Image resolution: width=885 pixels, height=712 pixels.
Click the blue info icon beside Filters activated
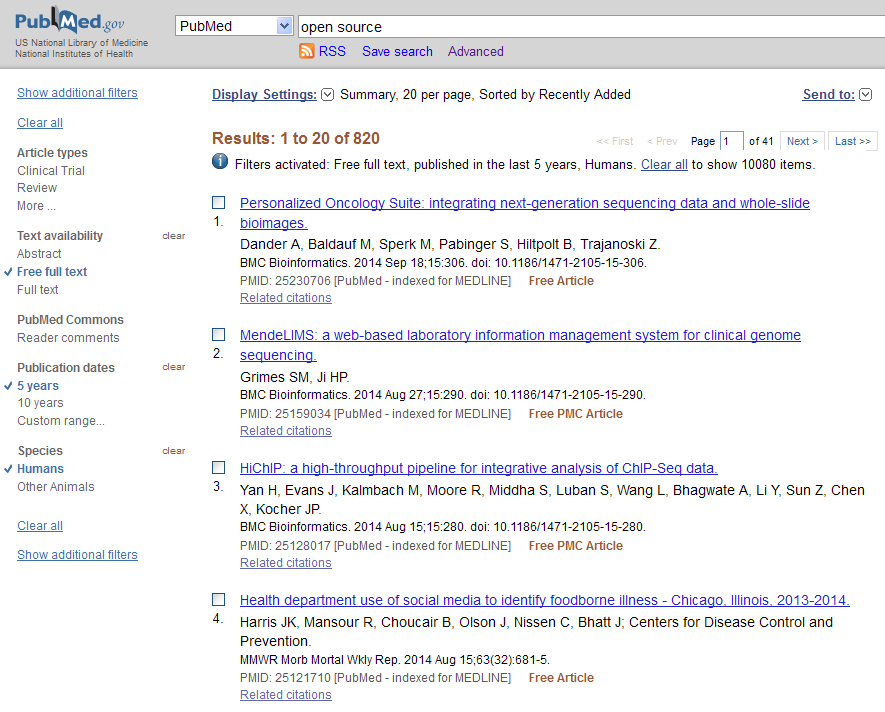[220, 162]
